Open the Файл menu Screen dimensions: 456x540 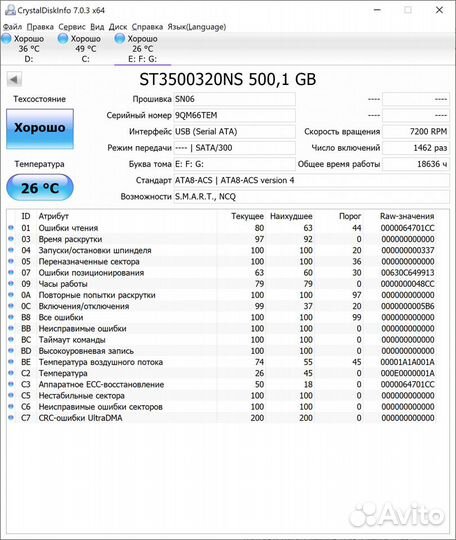click(x=12, y=27)
